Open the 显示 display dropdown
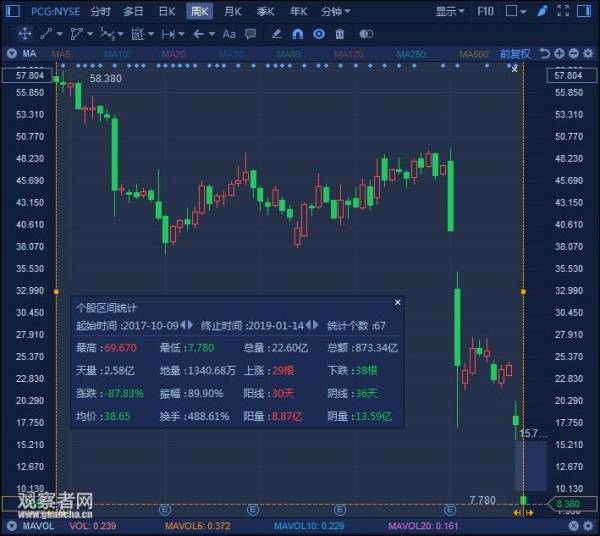The width and height of the screenshot is (600, 536). 450,11
